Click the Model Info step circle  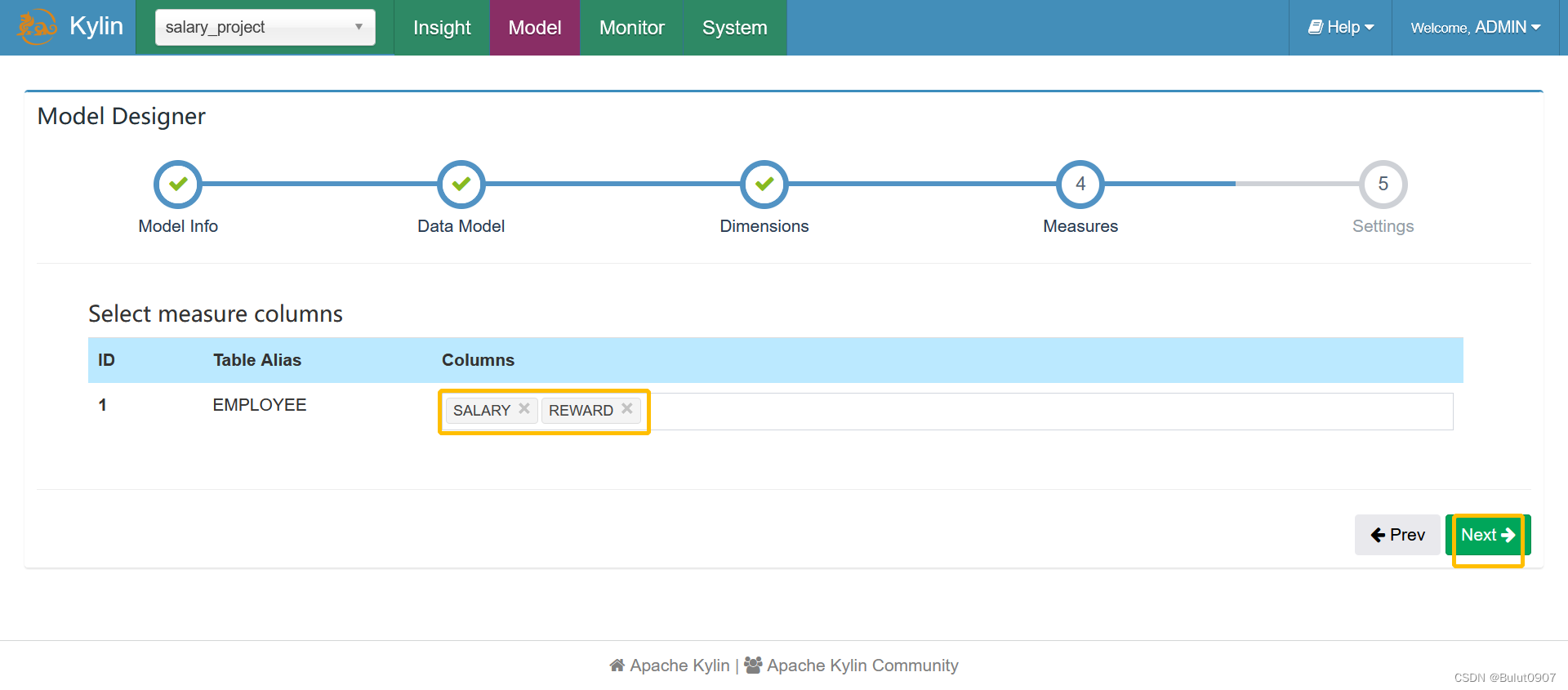tap(178, 184)
